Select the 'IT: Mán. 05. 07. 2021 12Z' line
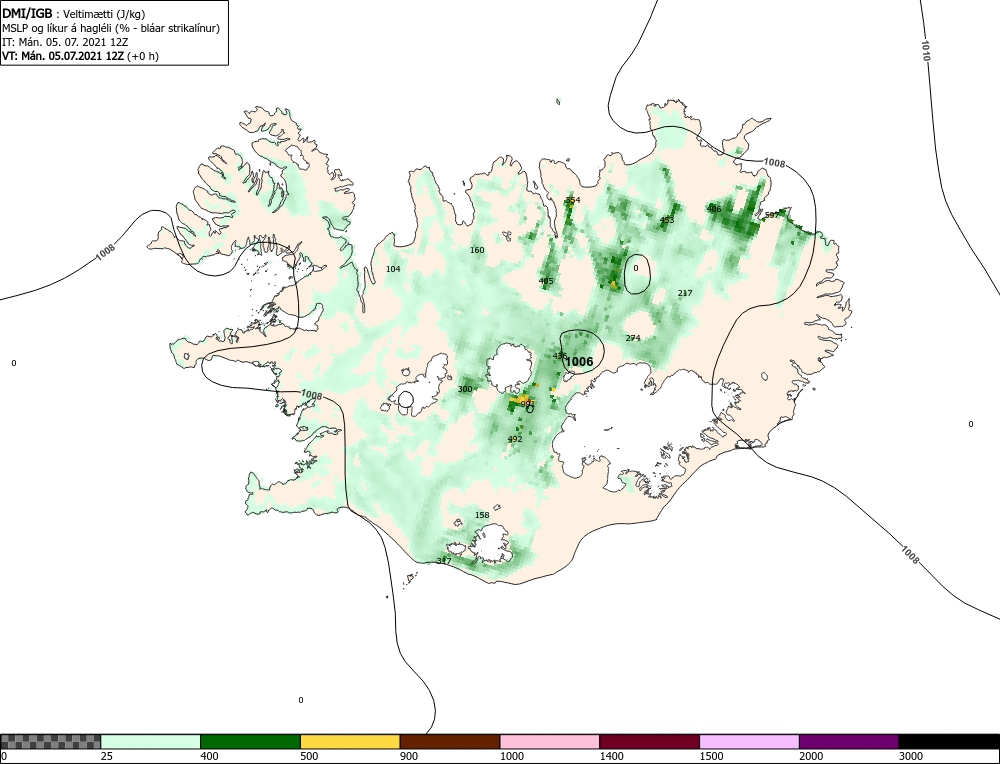Image resolution: width=1000 pixels, height=764 pixels. click(x=64, y=42)
